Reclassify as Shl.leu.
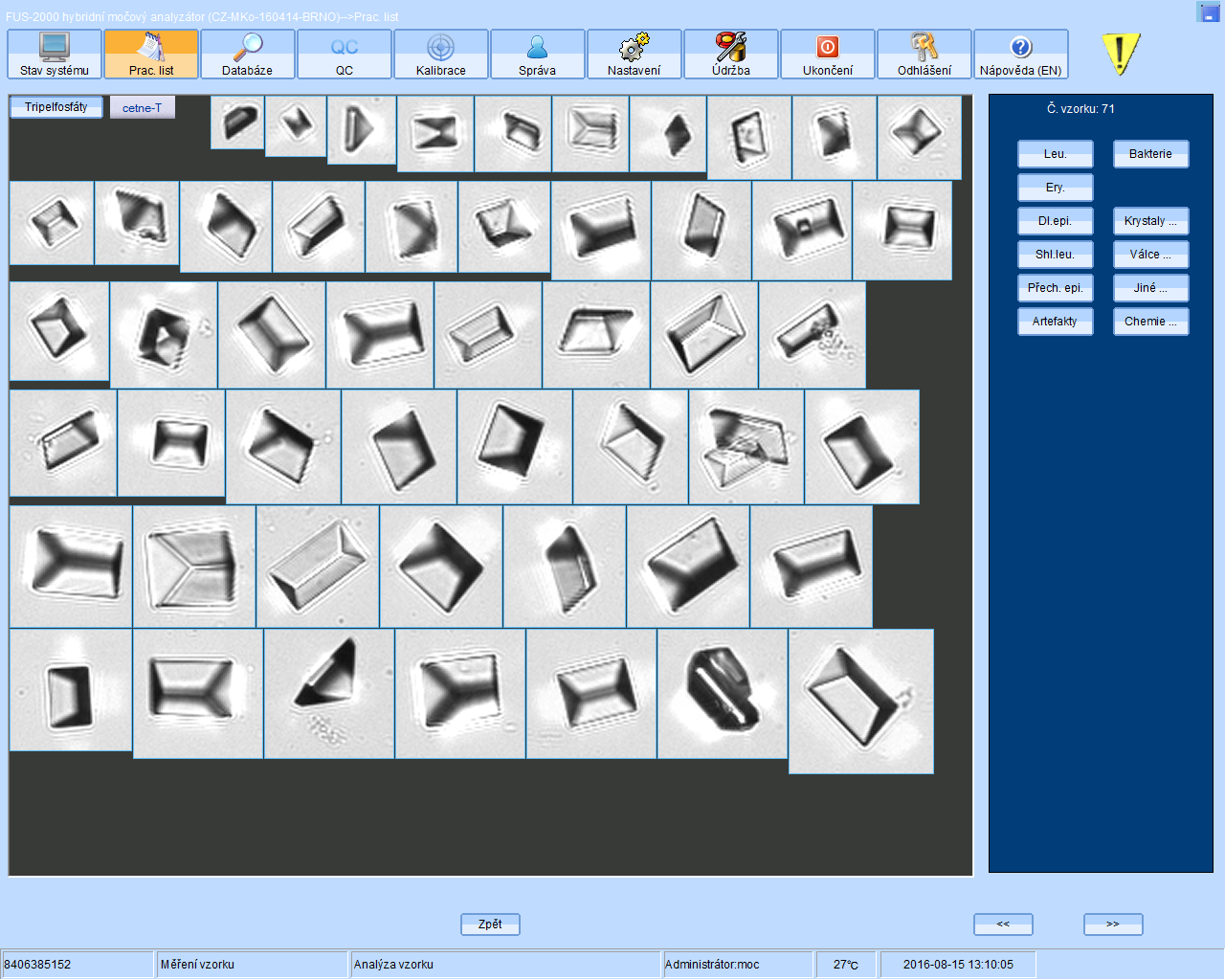Screen dimensions: 1225x980 click(x=1056, y=255)
